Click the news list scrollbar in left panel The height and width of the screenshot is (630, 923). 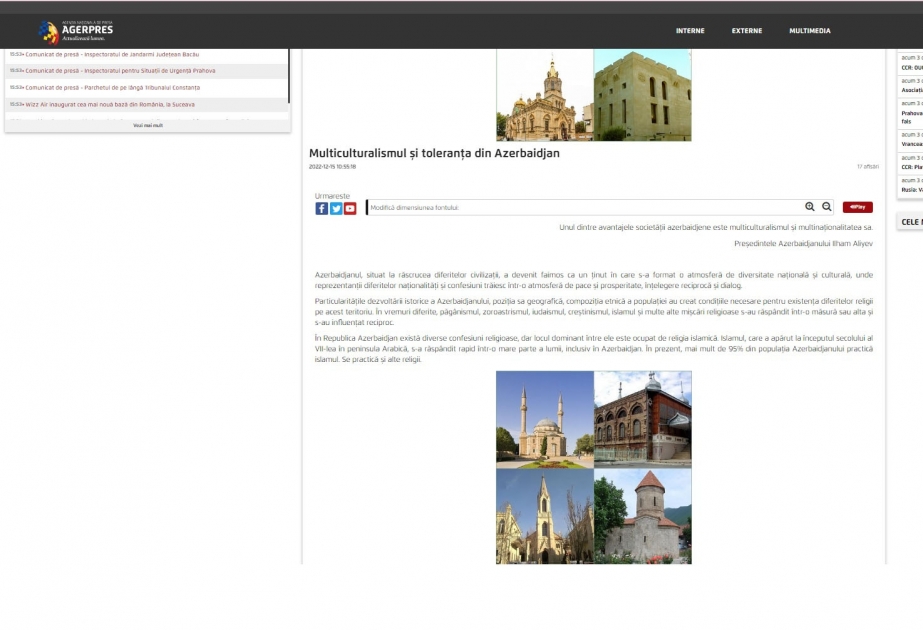[289, 76]
